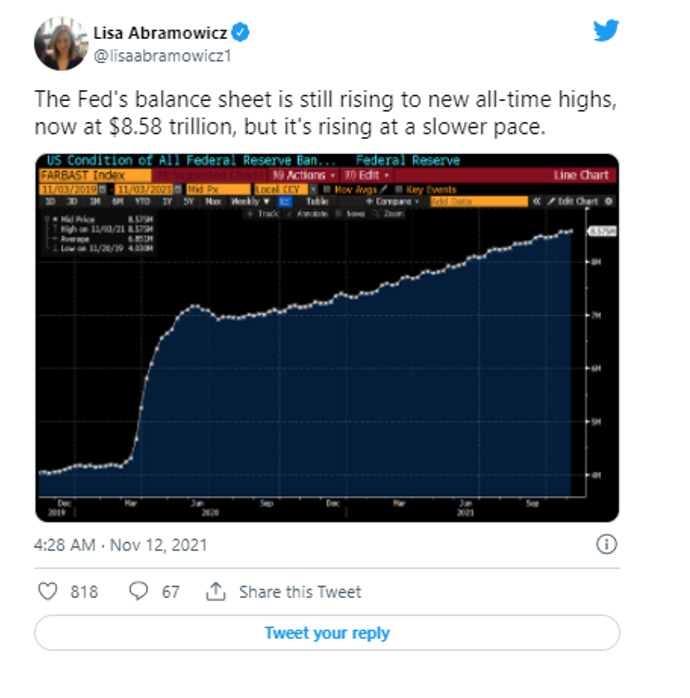Screen dimensions: 690x698
Task: Click the start date calendar icon
Action: 102,189
